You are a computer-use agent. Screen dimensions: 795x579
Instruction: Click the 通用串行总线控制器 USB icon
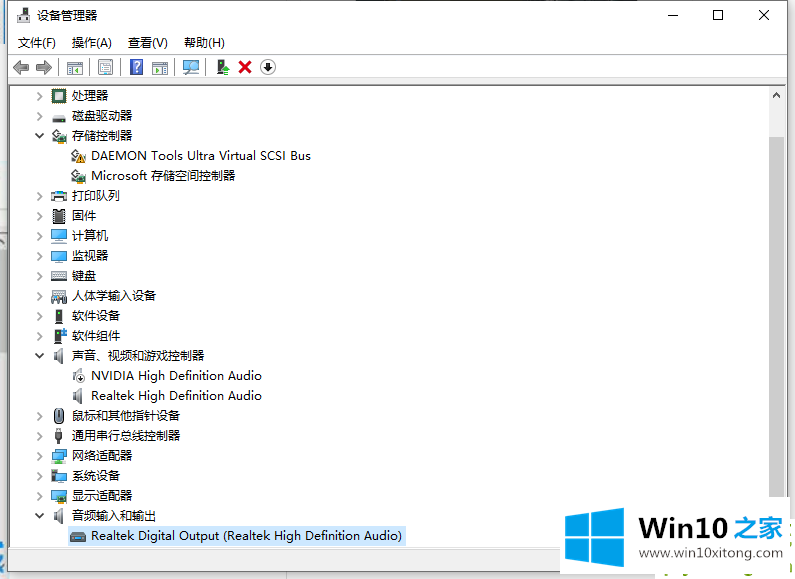[x=58, y=436]
